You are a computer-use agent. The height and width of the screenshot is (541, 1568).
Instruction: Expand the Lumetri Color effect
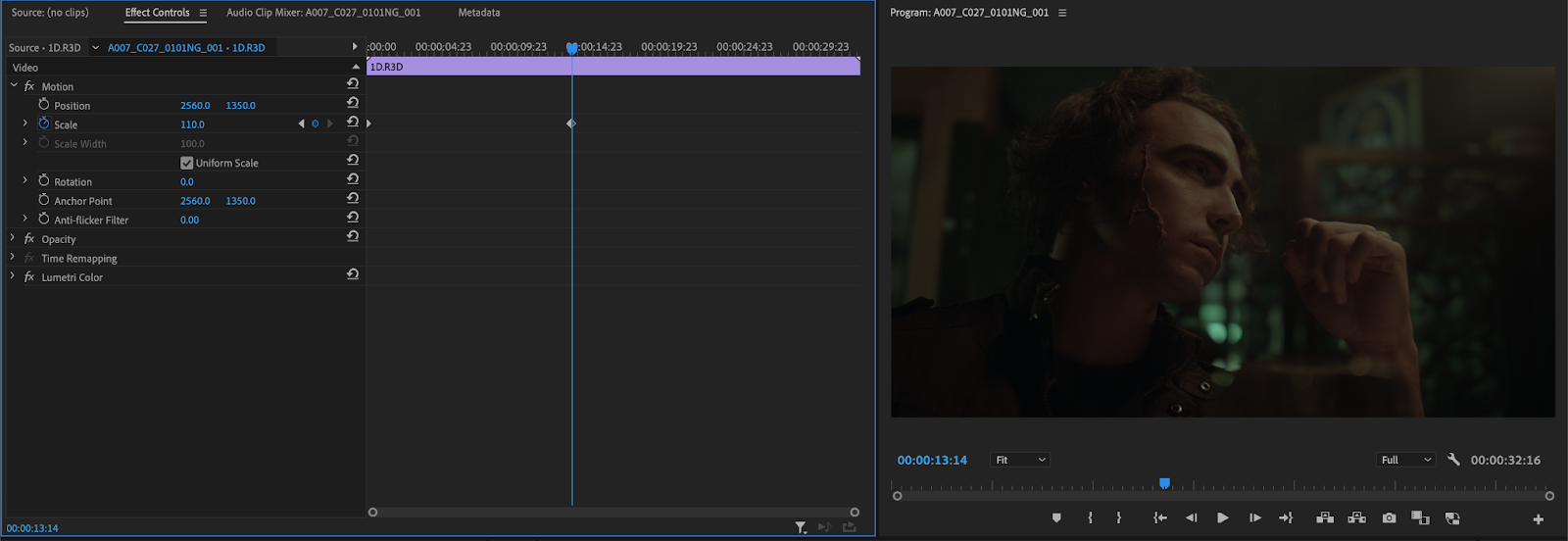coord(13,276)
